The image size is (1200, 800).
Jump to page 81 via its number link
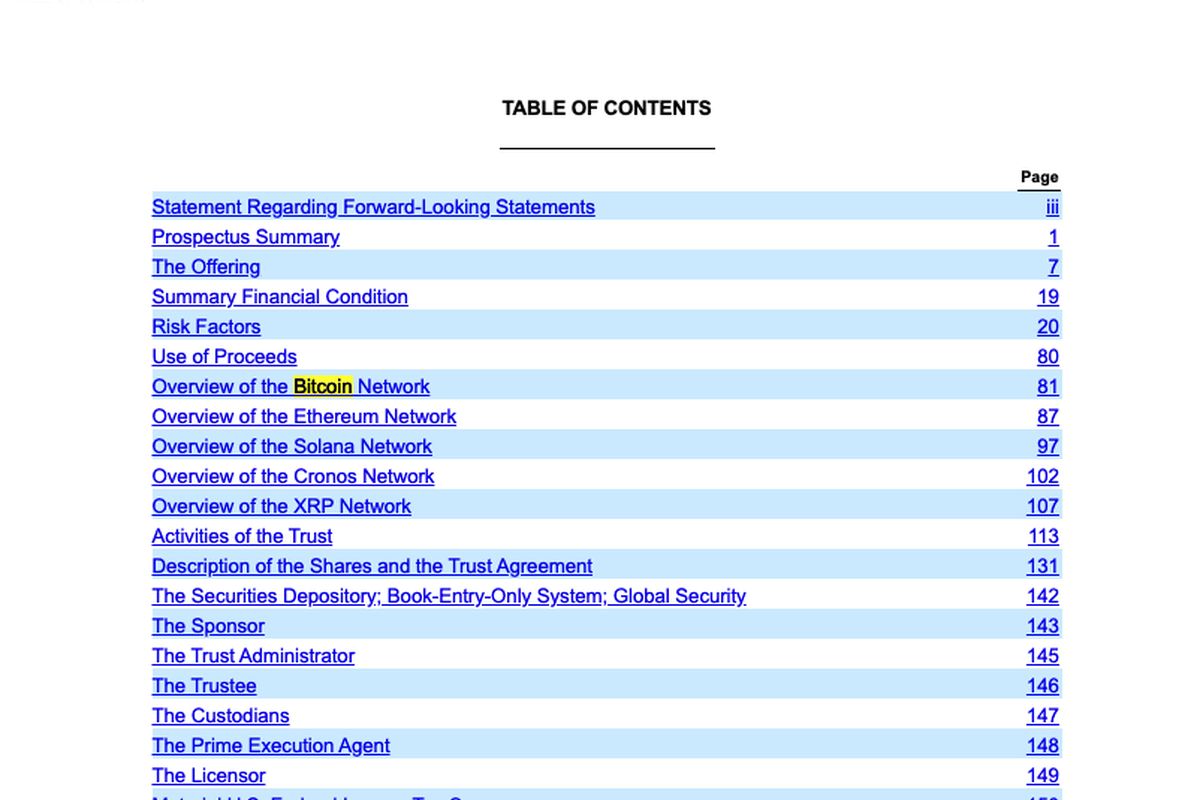pyautogui.click(x=1048, y=387)
